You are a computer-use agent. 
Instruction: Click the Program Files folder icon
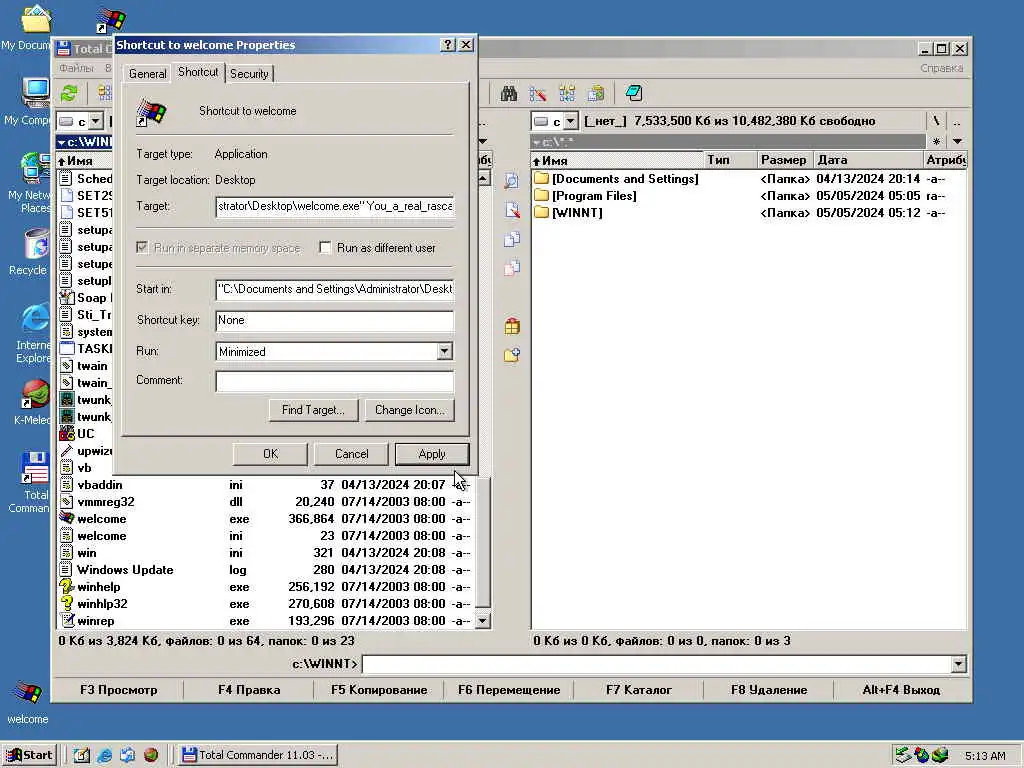(541, 195)
